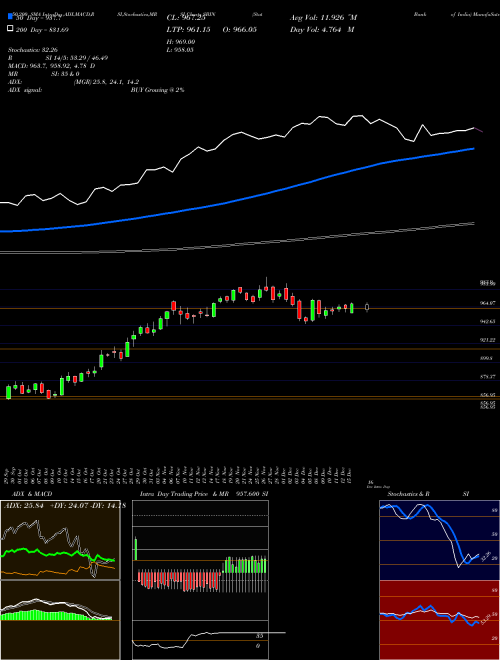Click the 'ADX: 25.84' reading in ADX panel

(24, 506)
